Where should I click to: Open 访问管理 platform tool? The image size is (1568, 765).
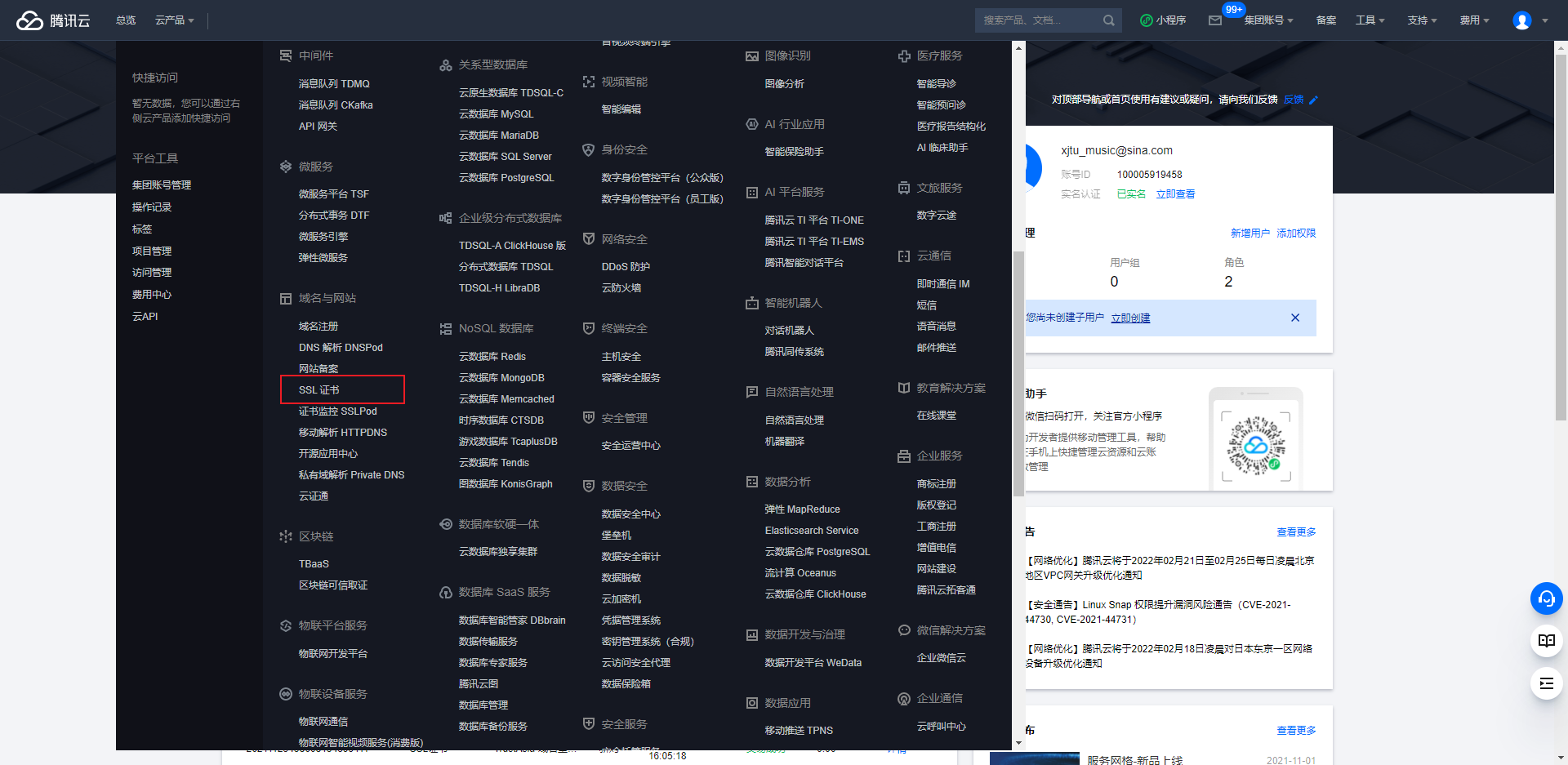[x=152, y=273]
